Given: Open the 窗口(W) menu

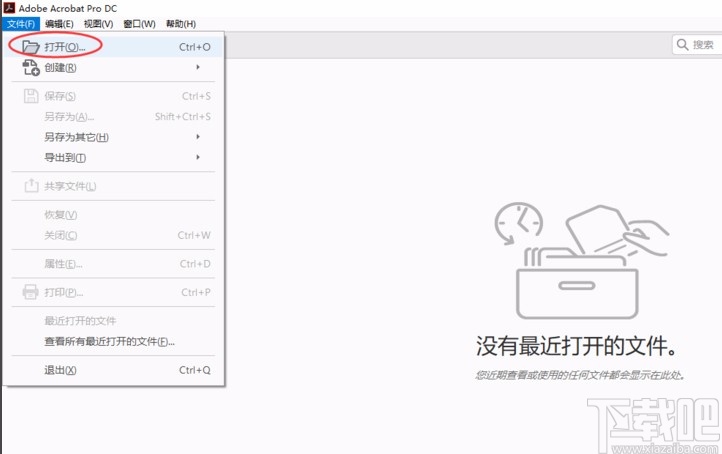Looking at the screenshot, I should tap(139, 24).
